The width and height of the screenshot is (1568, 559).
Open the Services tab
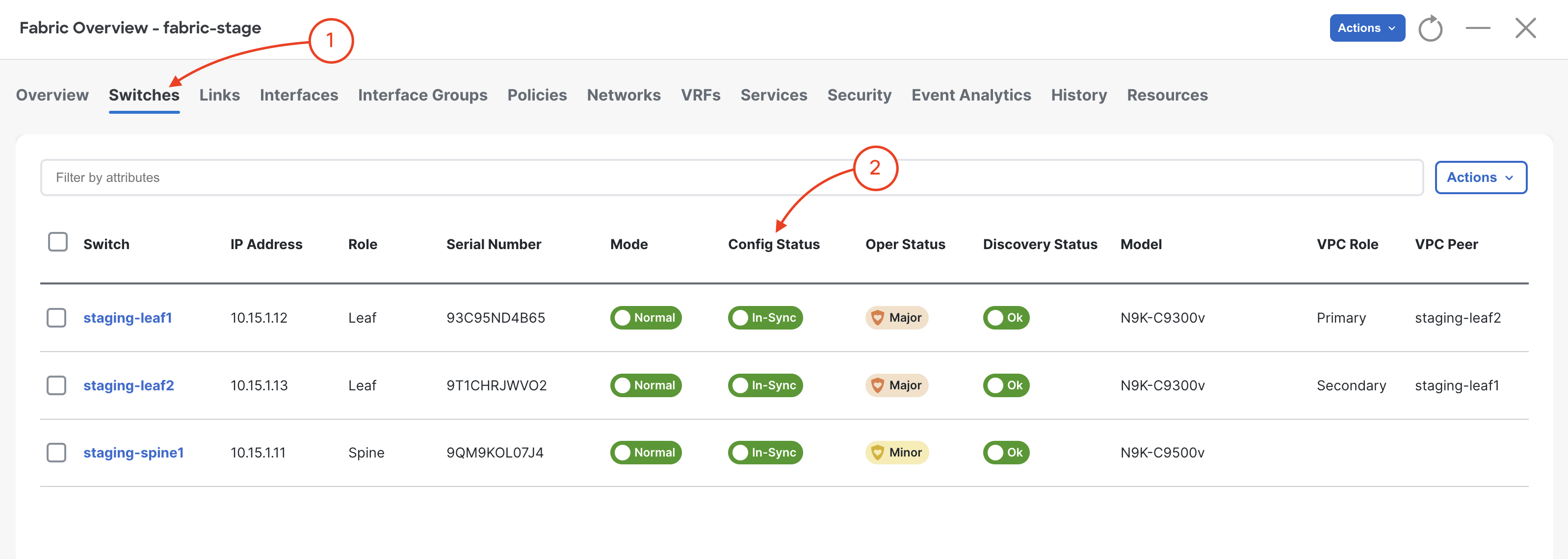[x=774, y=95]
